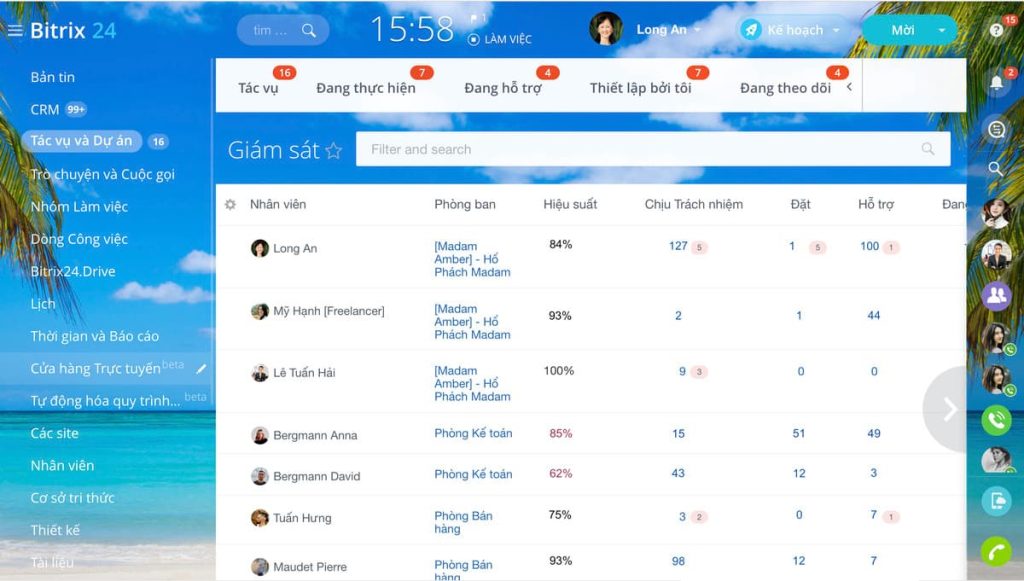Open Thời gian và Báo cáo menu

95,336
